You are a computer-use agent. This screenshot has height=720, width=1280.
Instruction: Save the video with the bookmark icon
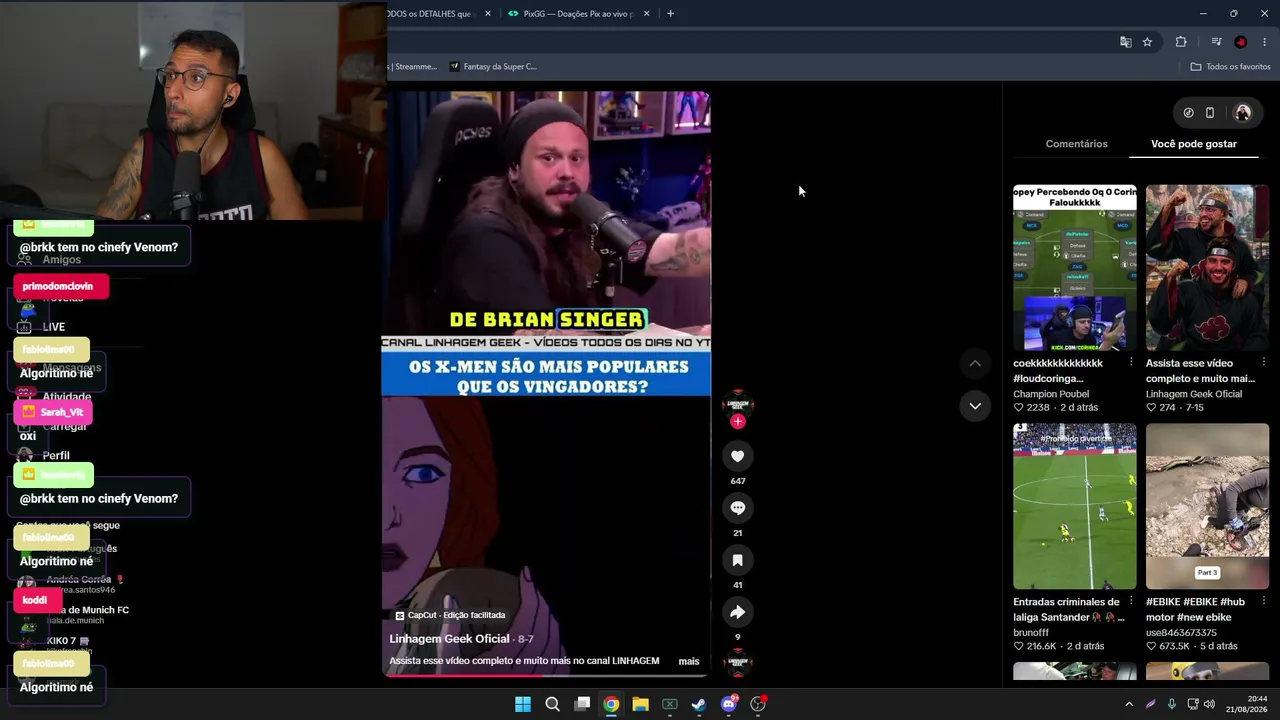[737, 560]
